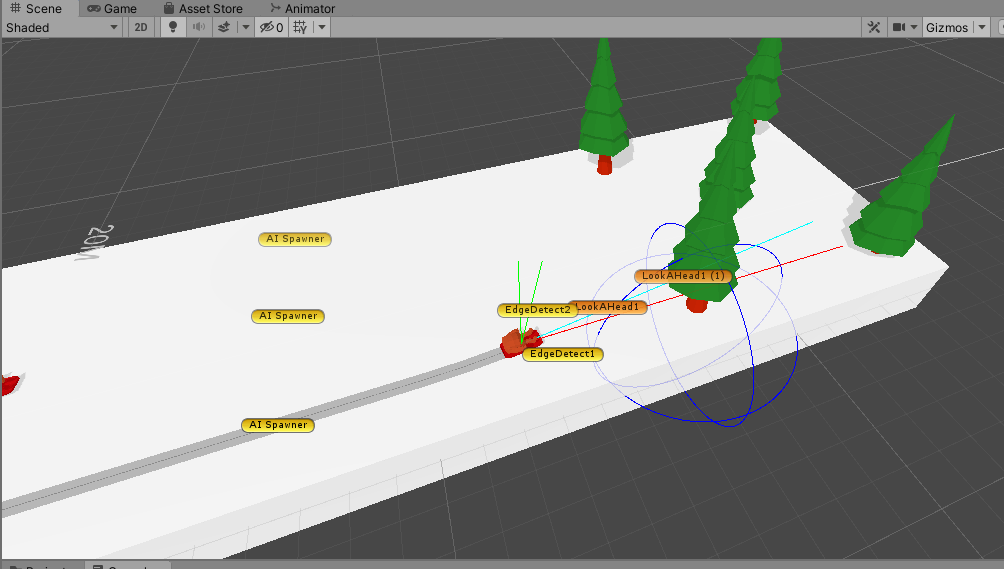
Task: Open the scene camera settings
Action: 904,27
